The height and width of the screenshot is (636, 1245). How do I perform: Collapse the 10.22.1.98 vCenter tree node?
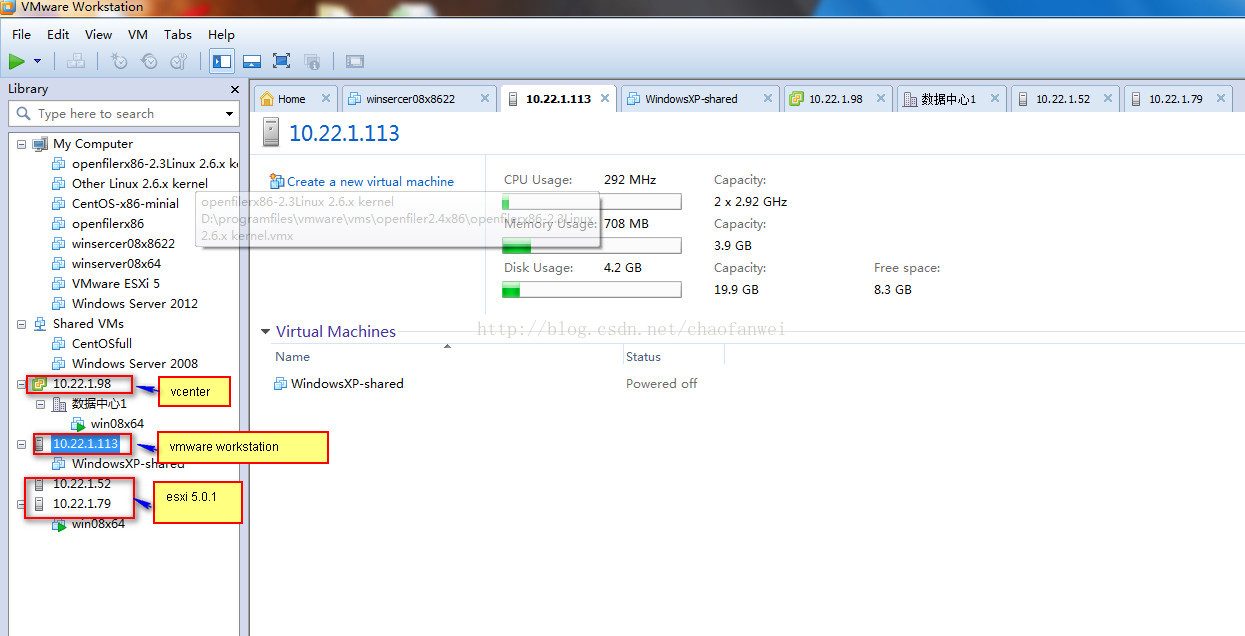[x=21, y=384]
